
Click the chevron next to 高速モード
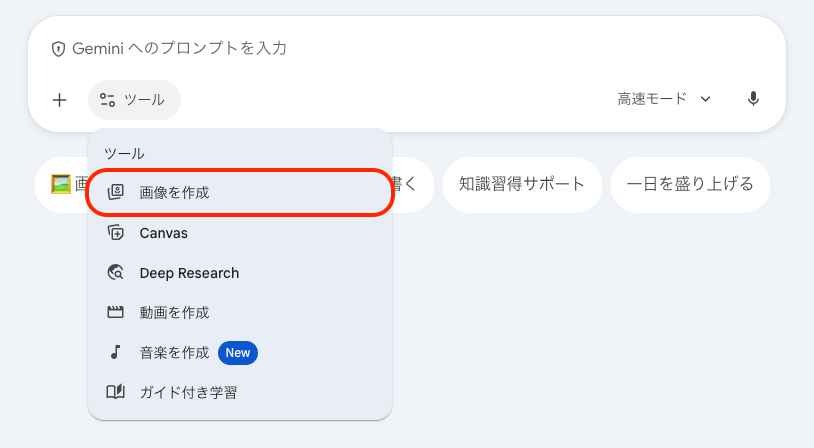(x=706, y=99)
